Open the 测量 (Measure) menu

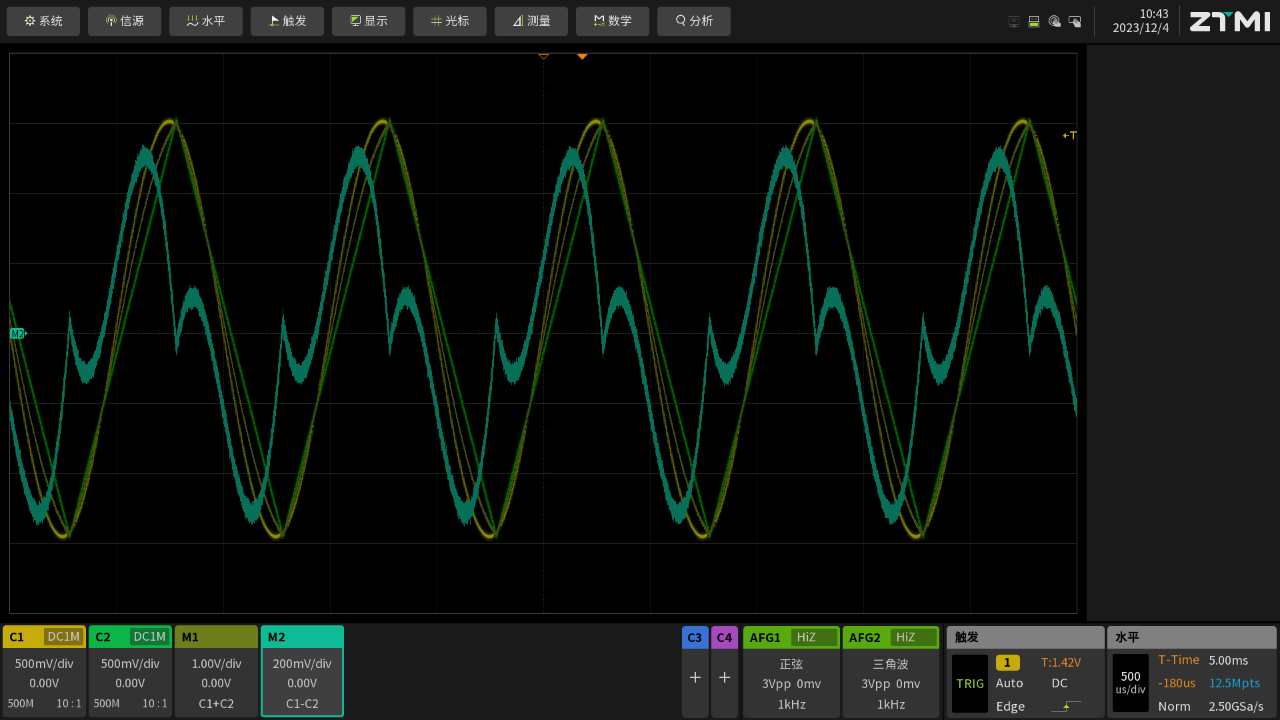pyautogui.click(x=531, y=21)
